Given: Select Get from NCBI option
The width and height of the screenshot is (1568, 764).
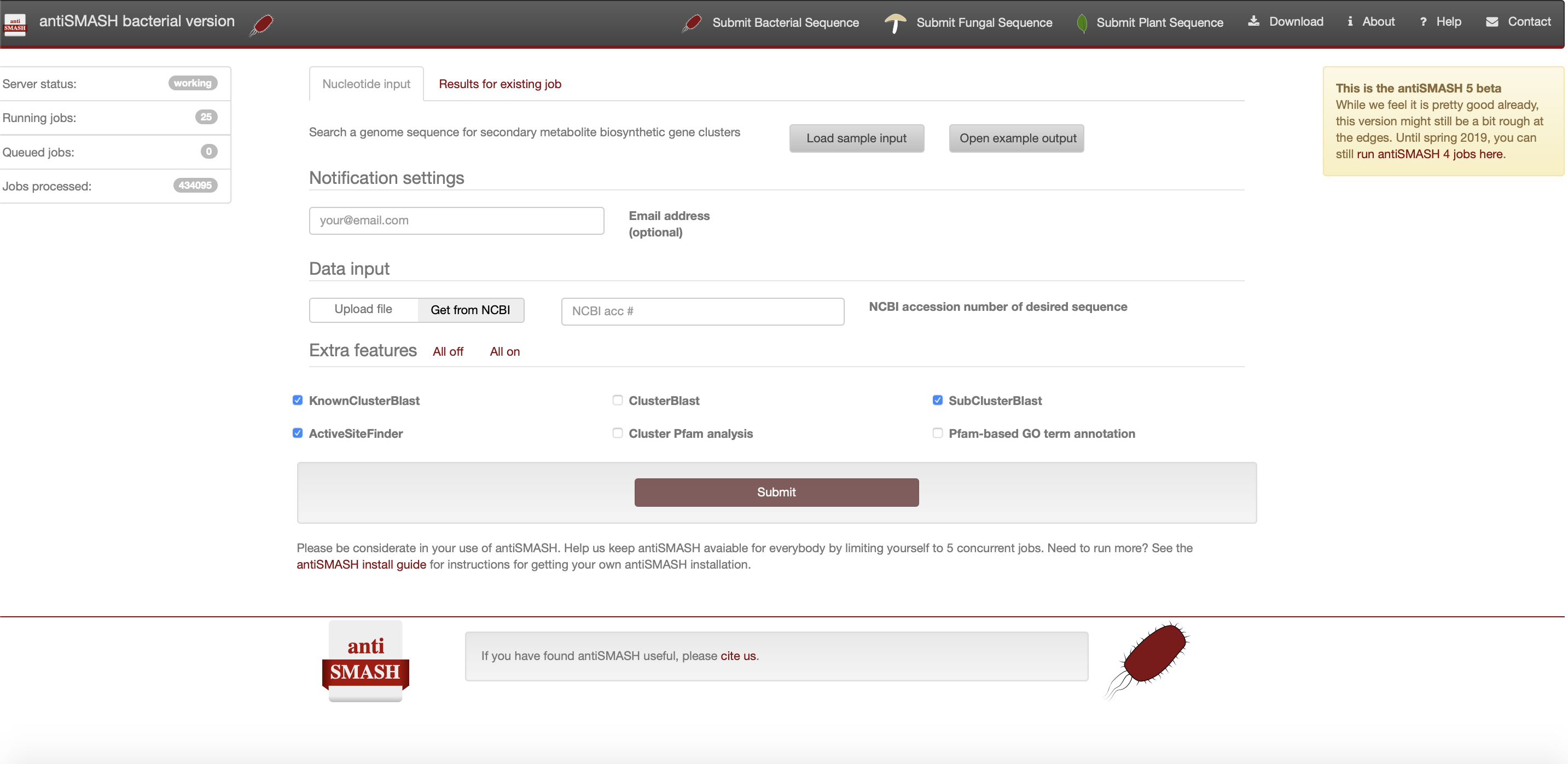Looking at the screenshot, I should coord(471,310).
